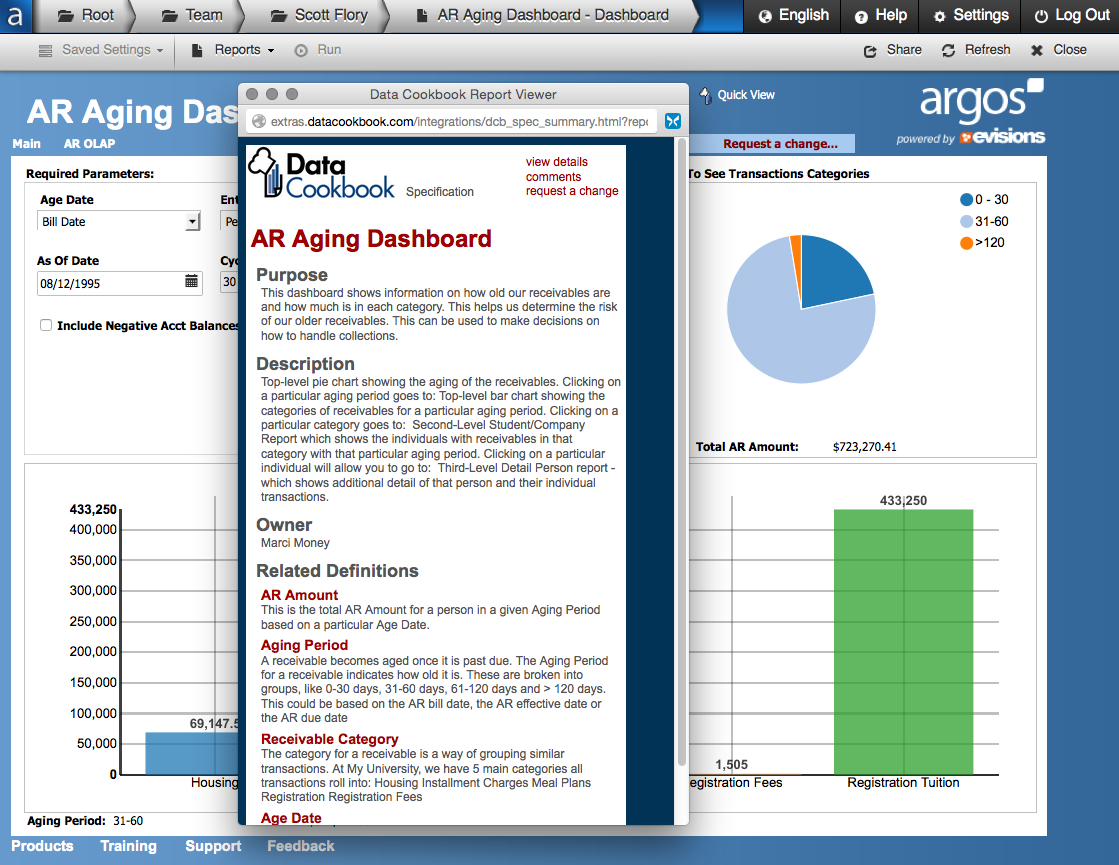Click Log Out
Image resolution: width=1119 pixels, height=865 pixels.
1072,16
